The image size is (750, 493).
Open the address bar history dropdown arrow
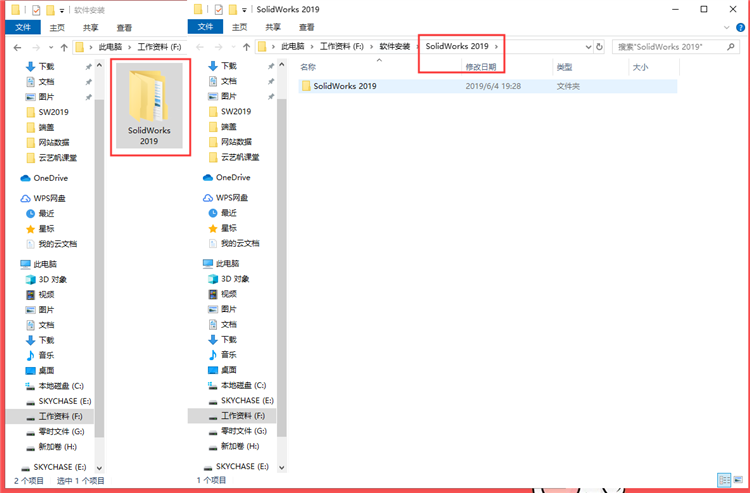tap(588, 47)
